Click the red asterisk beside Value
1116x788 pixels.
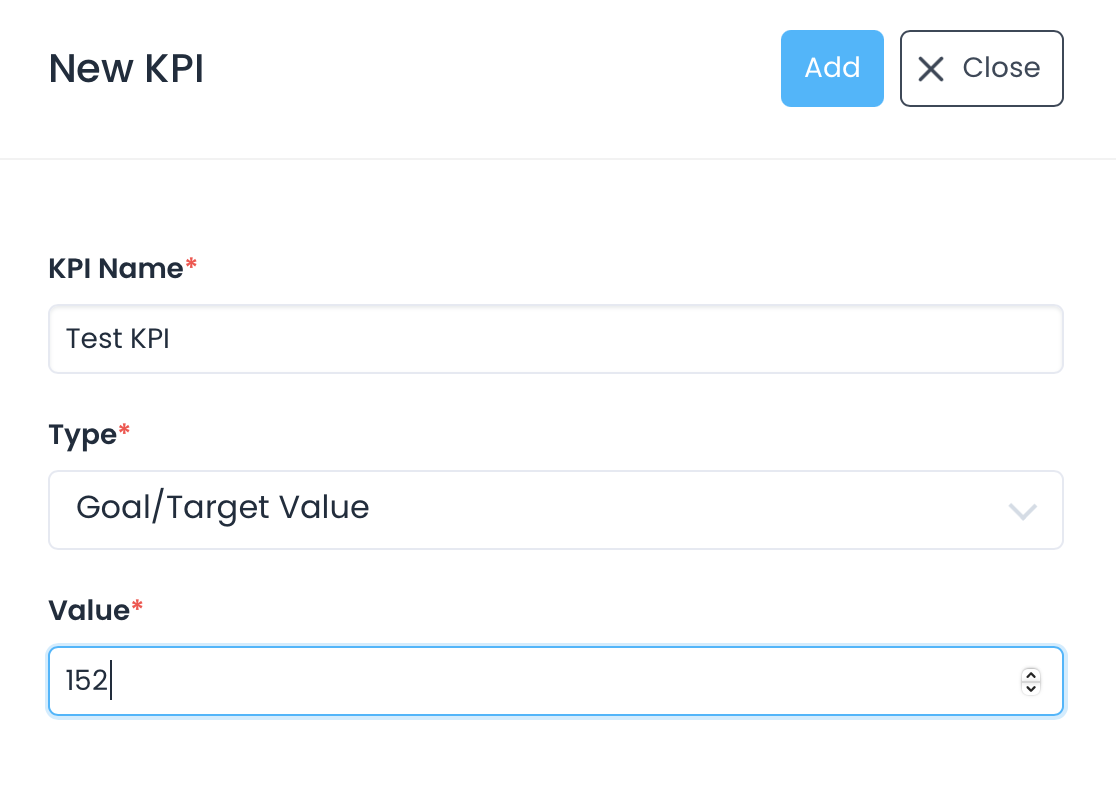pos(137,607)
